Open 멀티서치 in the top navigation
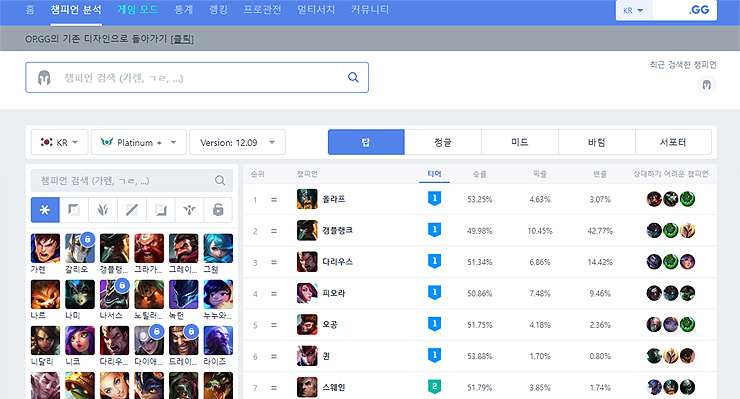Image resolution: width=740 pixels, height=399 pixels. (x=316, y=10)
